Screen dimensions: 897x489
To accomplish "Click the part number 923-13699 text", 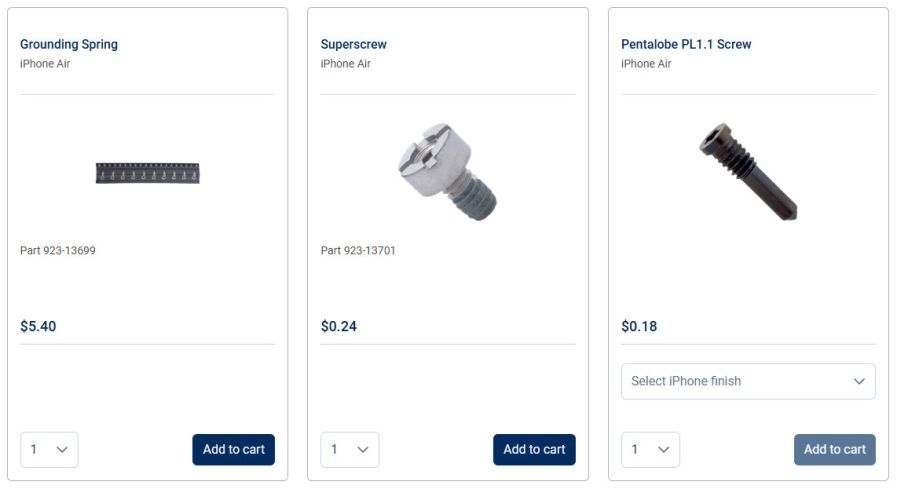I will [x=58, y=250].
